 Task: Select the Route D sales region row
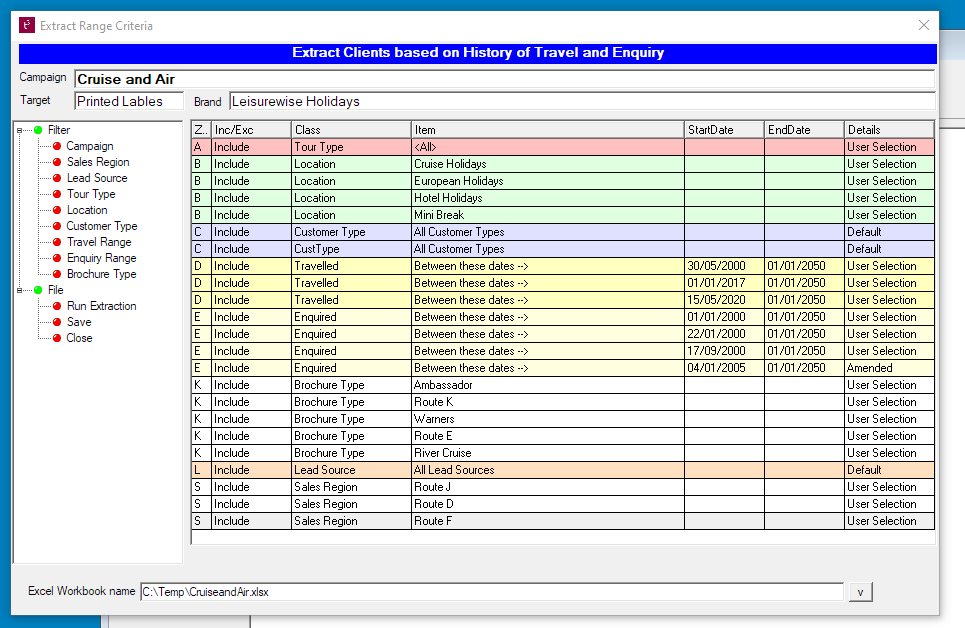(x=563, y=504)
